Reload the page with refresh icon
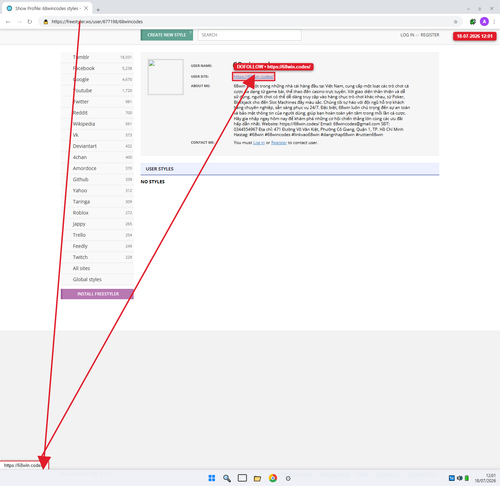Viewport: 500px width, 486px height. [x=30, y=22]
